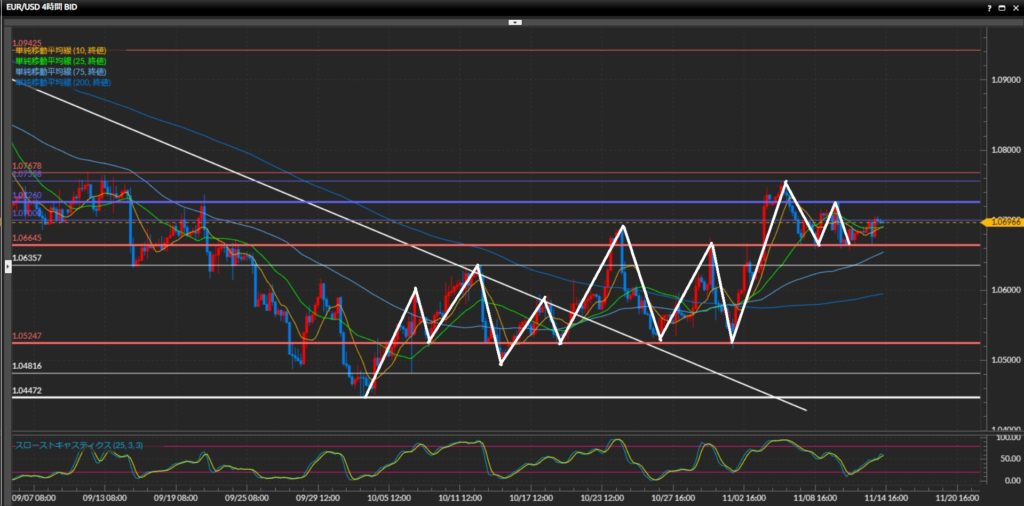Close the EUR/USD chart panel
1024x506 pixels.
click(x=1015, y=7)
